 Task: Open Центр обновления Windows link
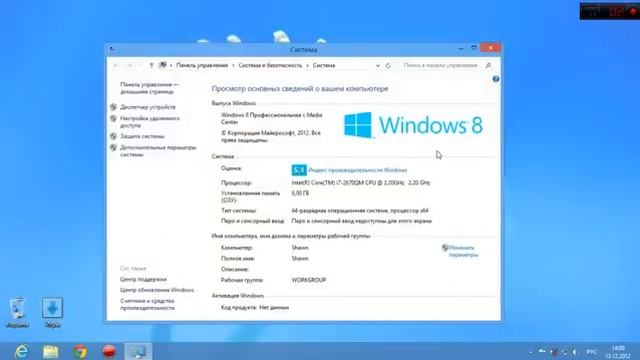[x=157, y=290]
